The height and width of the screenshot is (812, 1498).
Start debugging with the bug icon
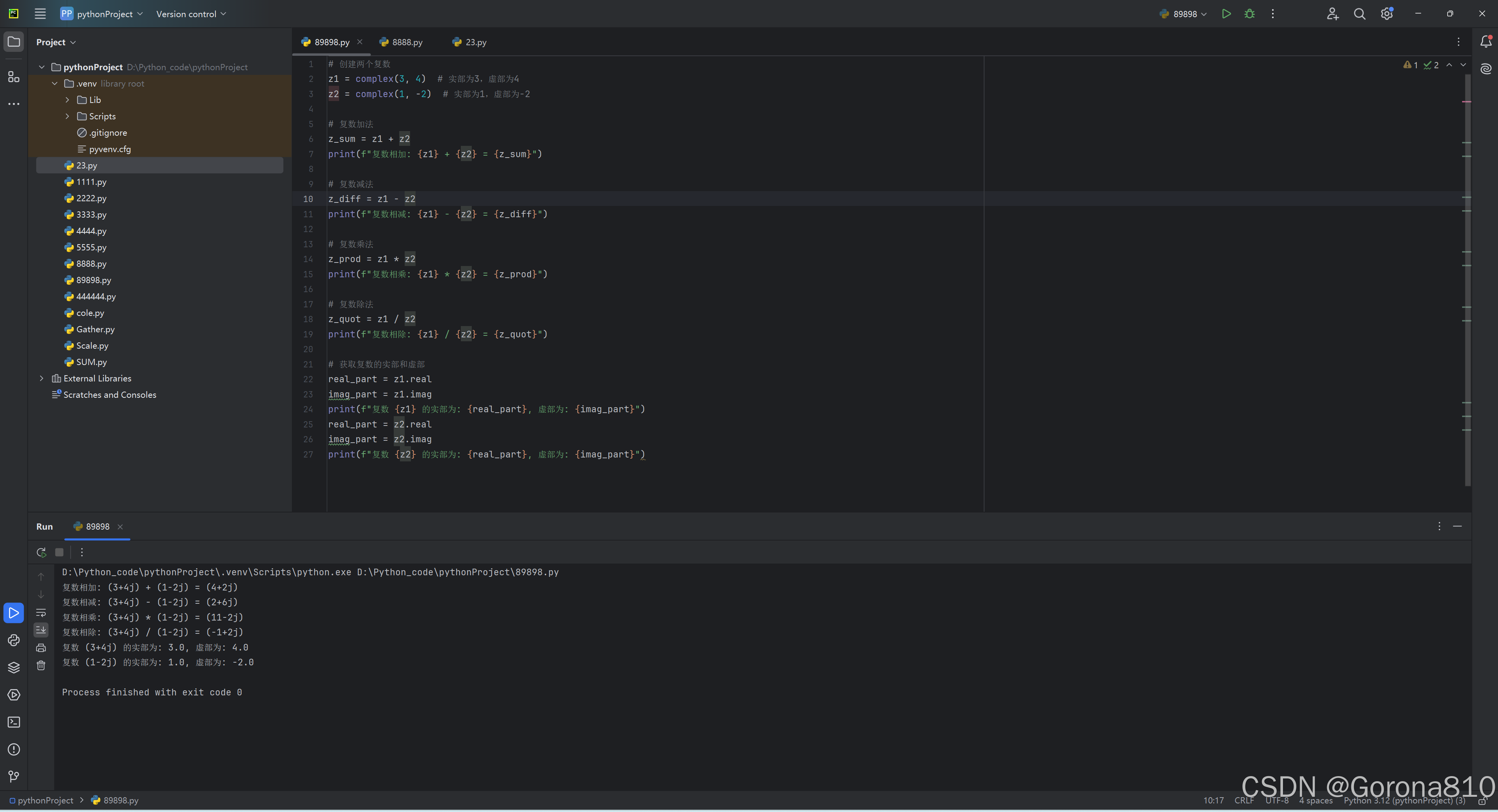tap(1249, 14)
